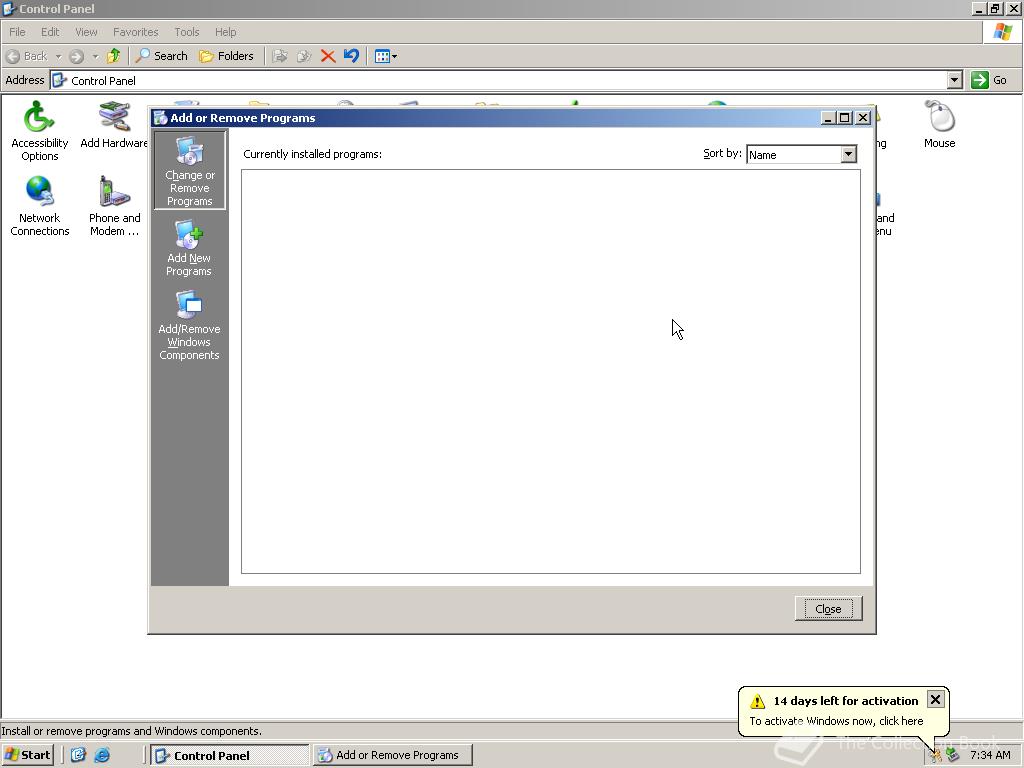Viewport: 1024px width, 768px height.
Task: Open the Edit menu
Action: (50, 32)
